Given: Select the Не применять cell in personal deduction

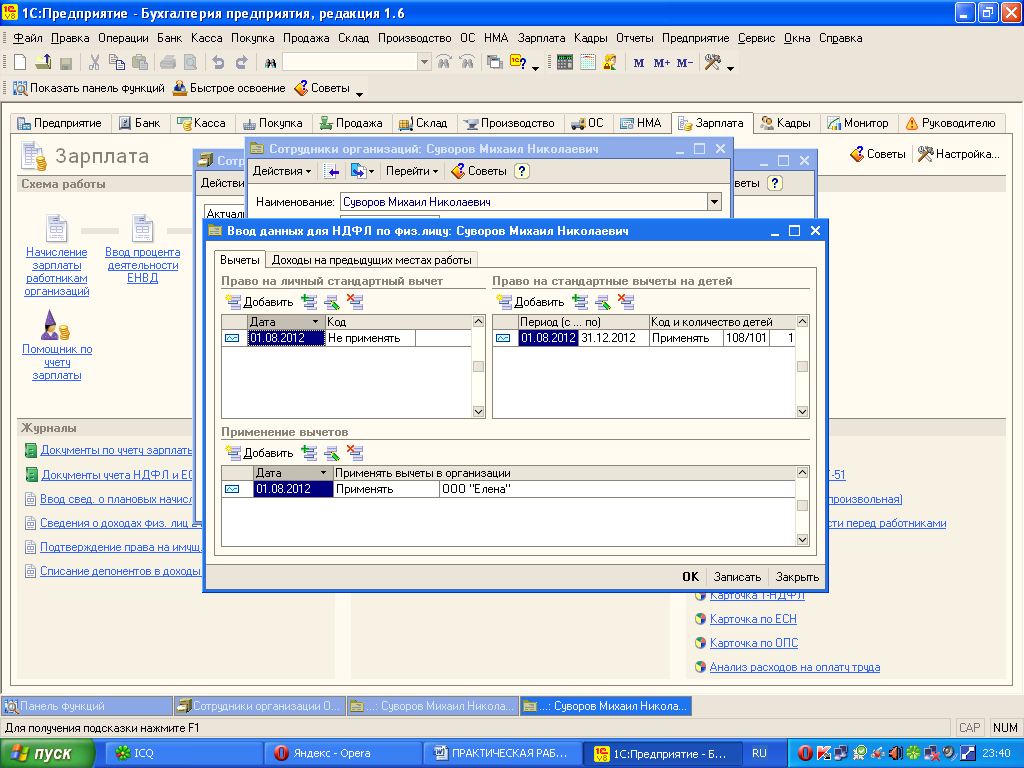Looking at the screenshot, I should tap(370, 338).
